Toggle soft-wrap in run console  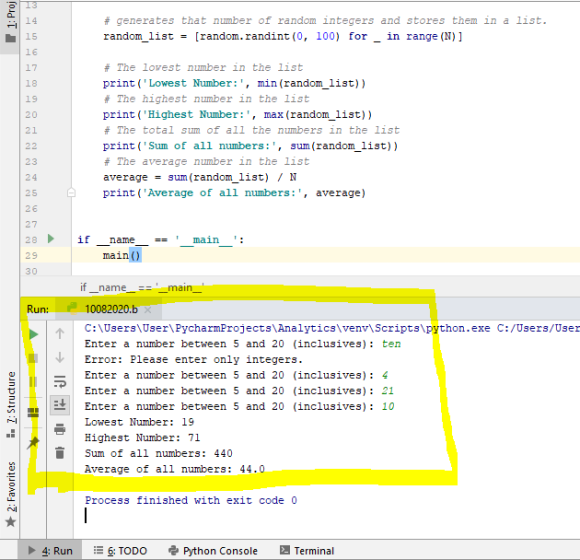60,381
